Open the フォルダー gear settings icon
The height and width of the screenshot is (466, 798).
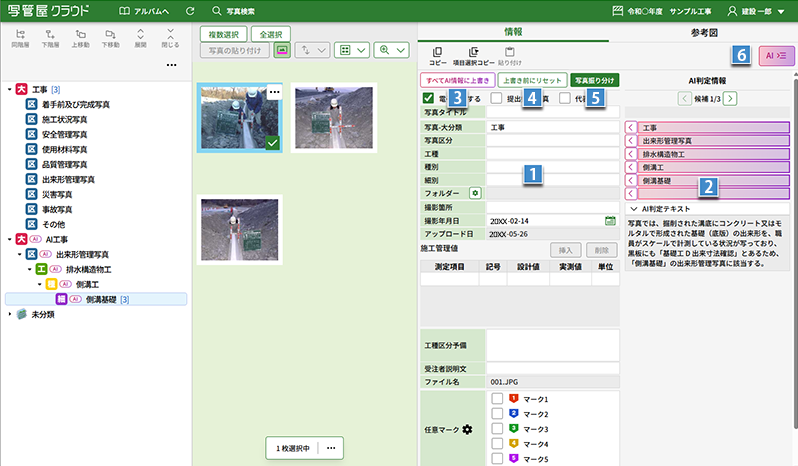475,193
